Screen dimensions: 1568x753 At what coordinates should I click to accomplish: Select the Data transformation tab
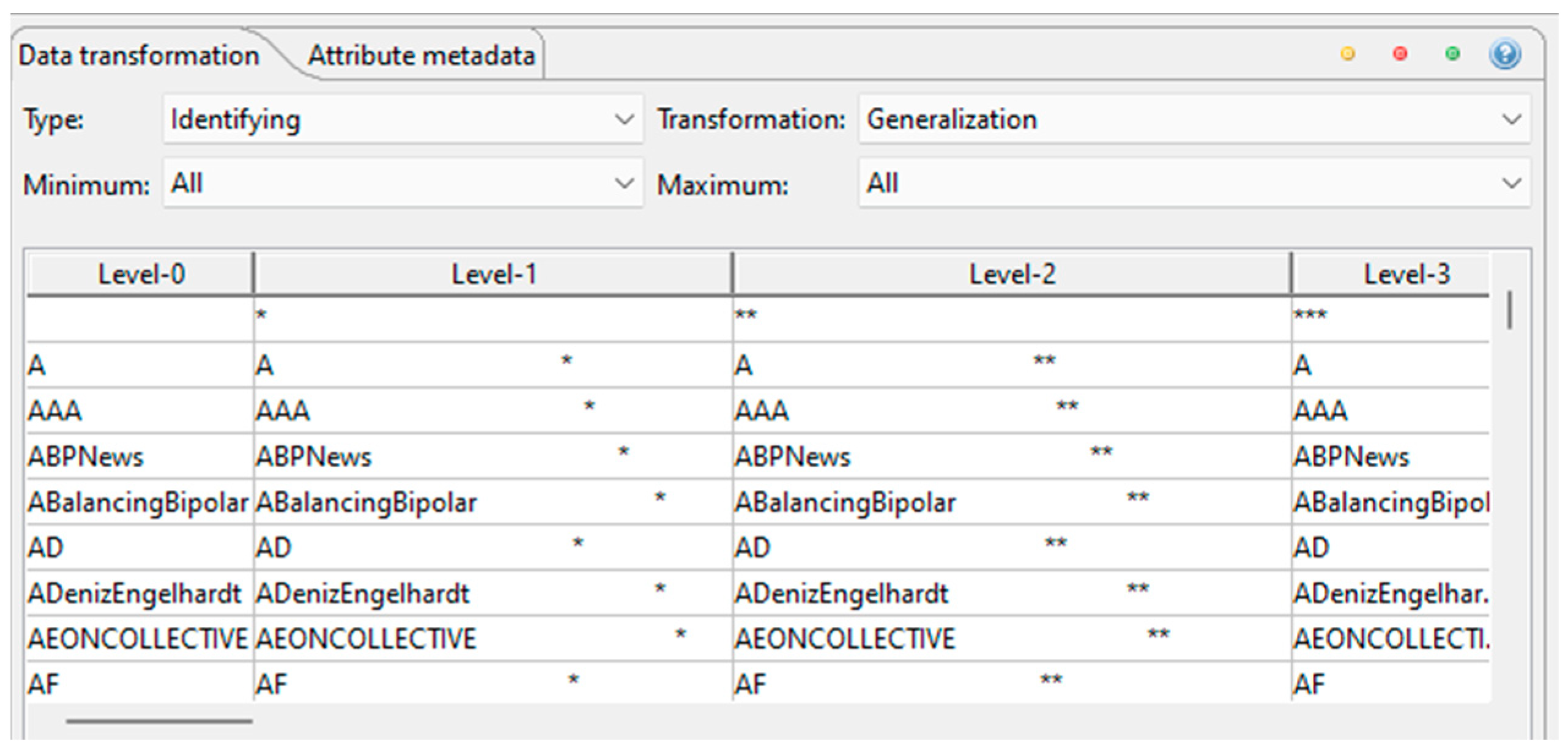pyautogui.click(x=139, y=56)
